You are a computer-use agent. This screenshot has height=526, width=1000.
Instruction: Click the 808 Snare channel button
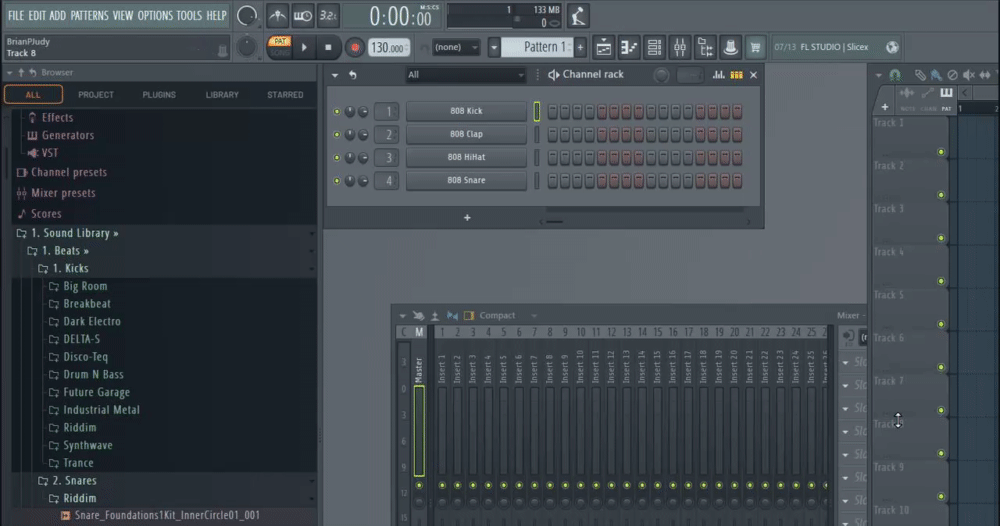466,180
